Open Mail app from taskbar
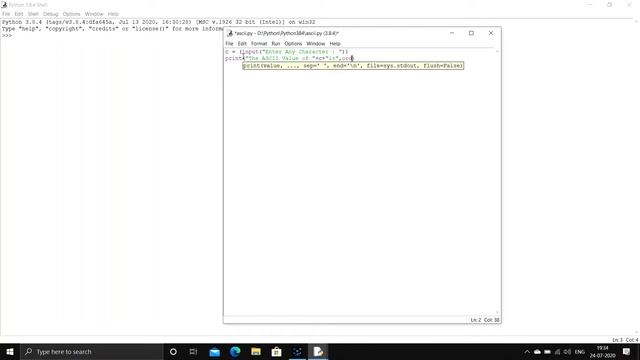The image size is (640, 360). [214, 351]
